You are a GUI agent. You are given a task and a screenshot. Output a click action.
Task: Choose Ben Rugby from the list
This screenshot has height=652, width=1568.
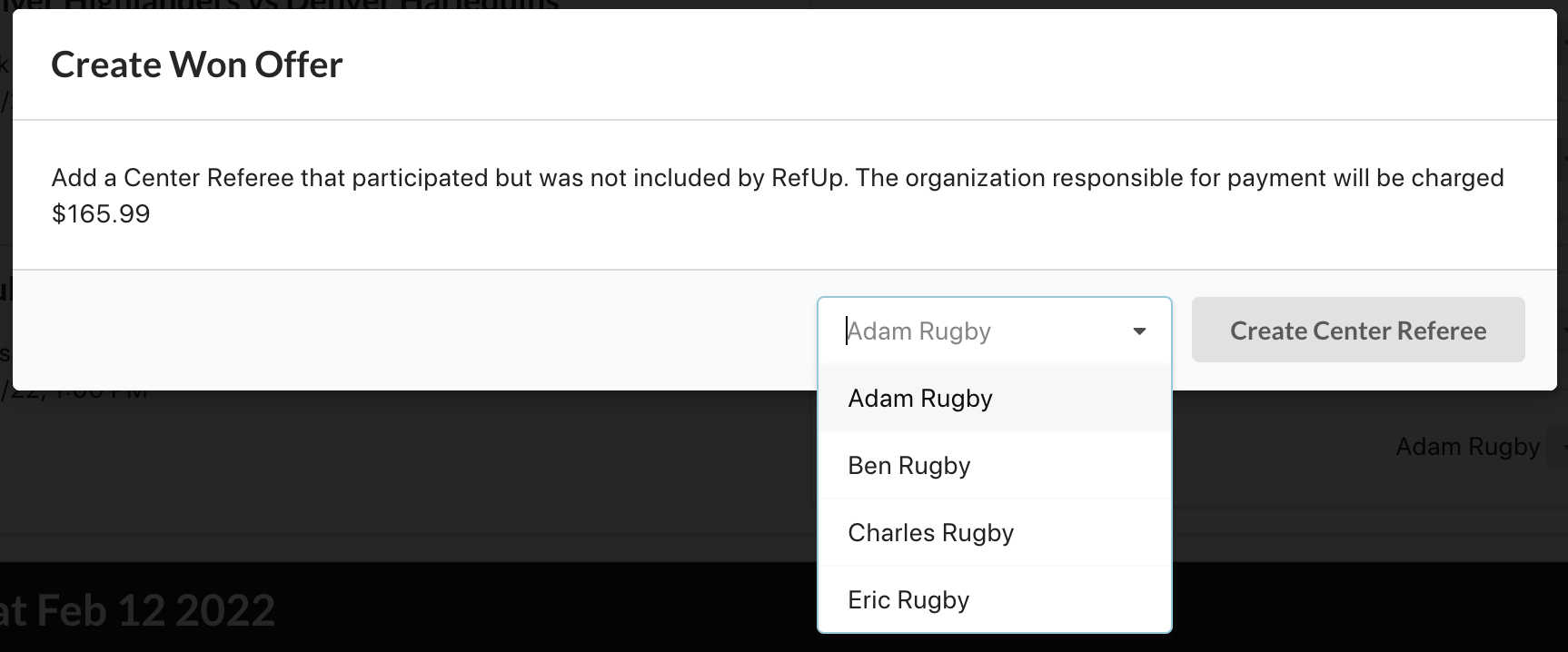[908, 466]
